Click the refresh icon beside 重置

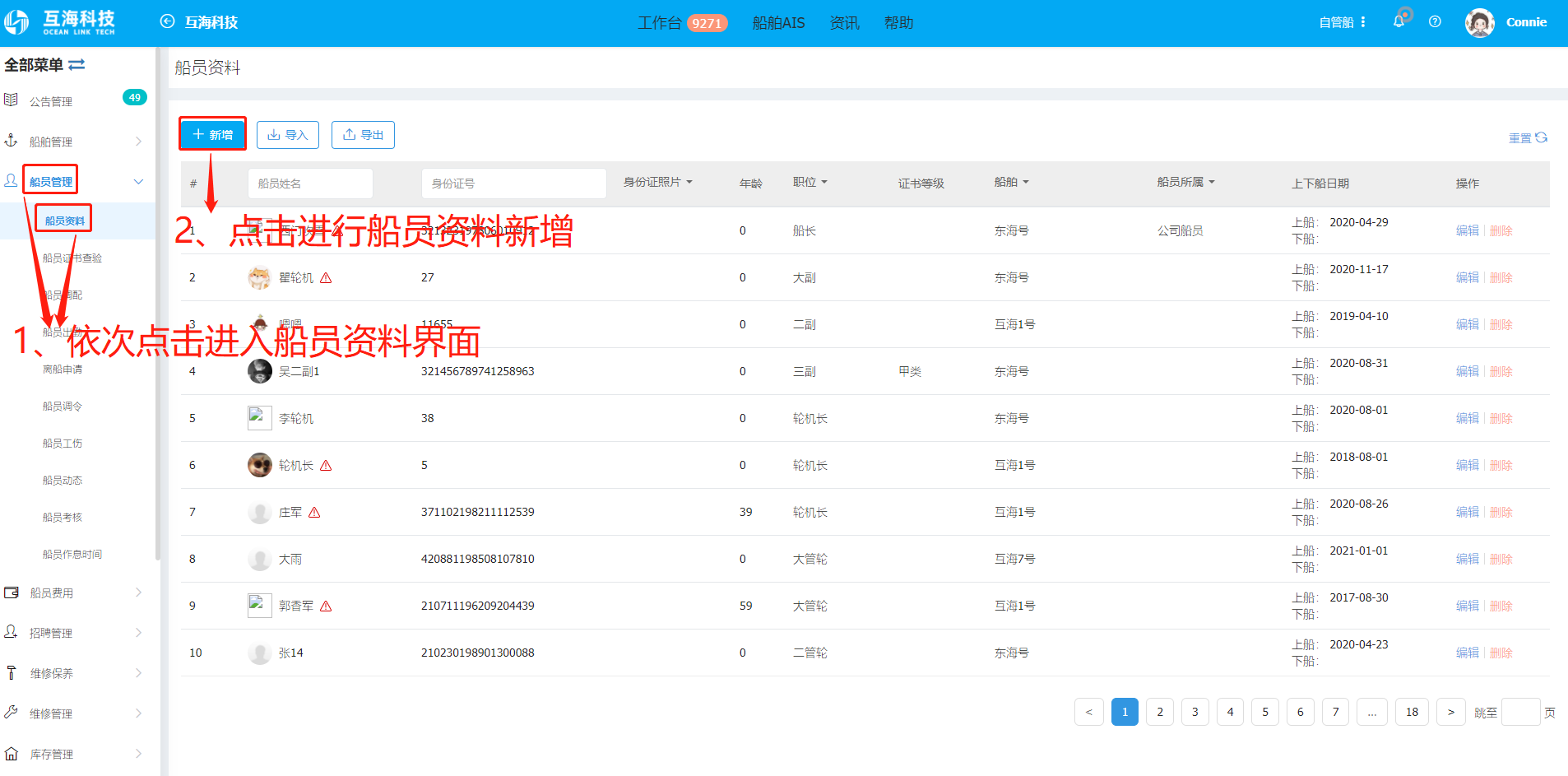click(1542, 137)
